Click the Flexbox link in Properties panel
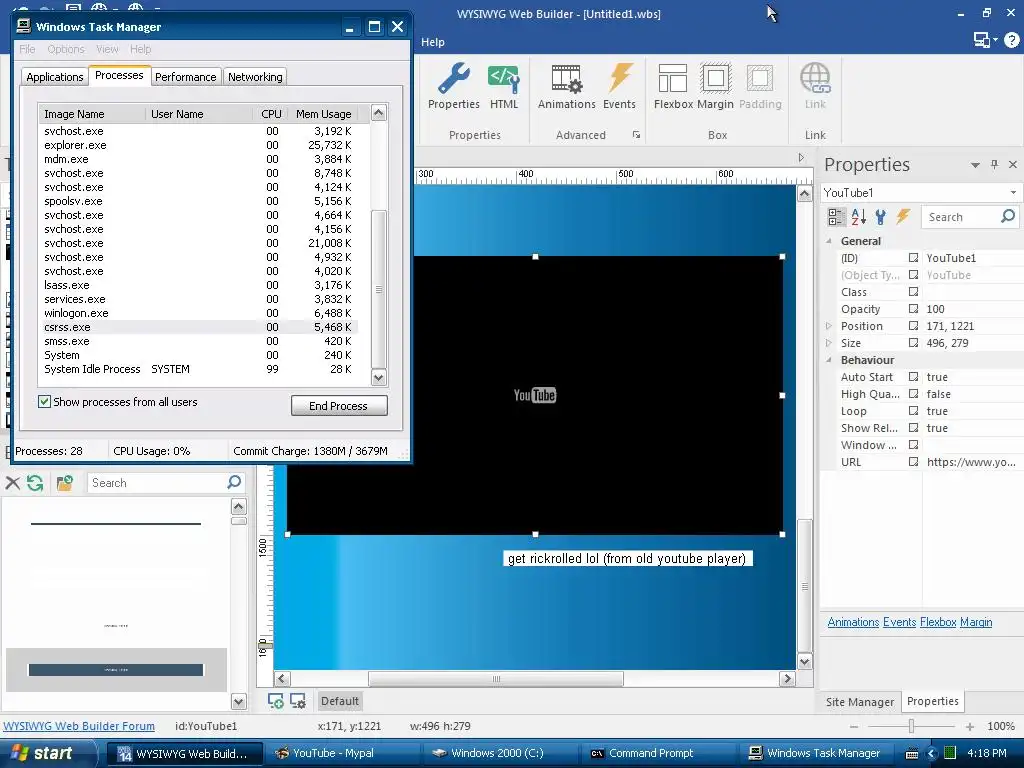Screen dimensions: 1024x768 tap(938, 622)
